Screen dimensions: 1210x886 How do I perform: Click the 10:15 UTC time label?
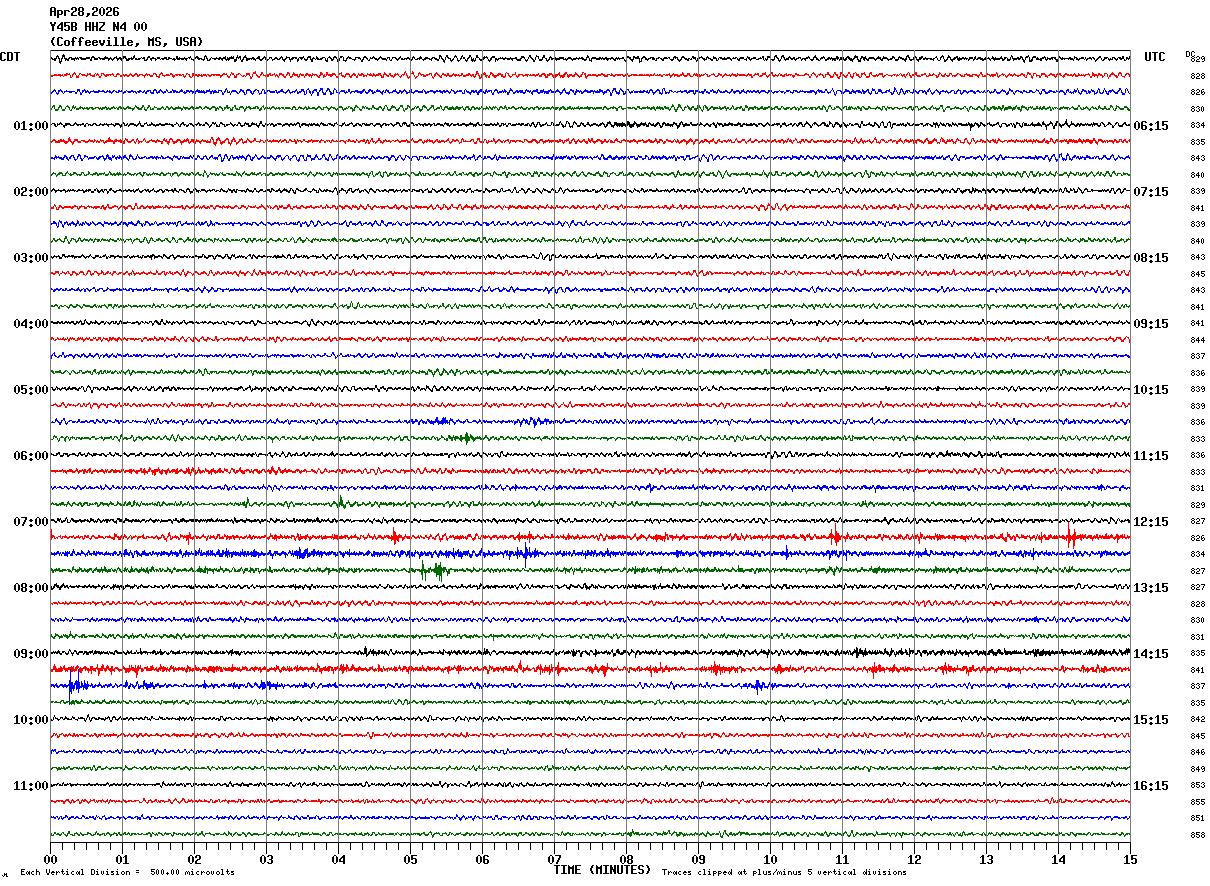tap(1151, 390)
